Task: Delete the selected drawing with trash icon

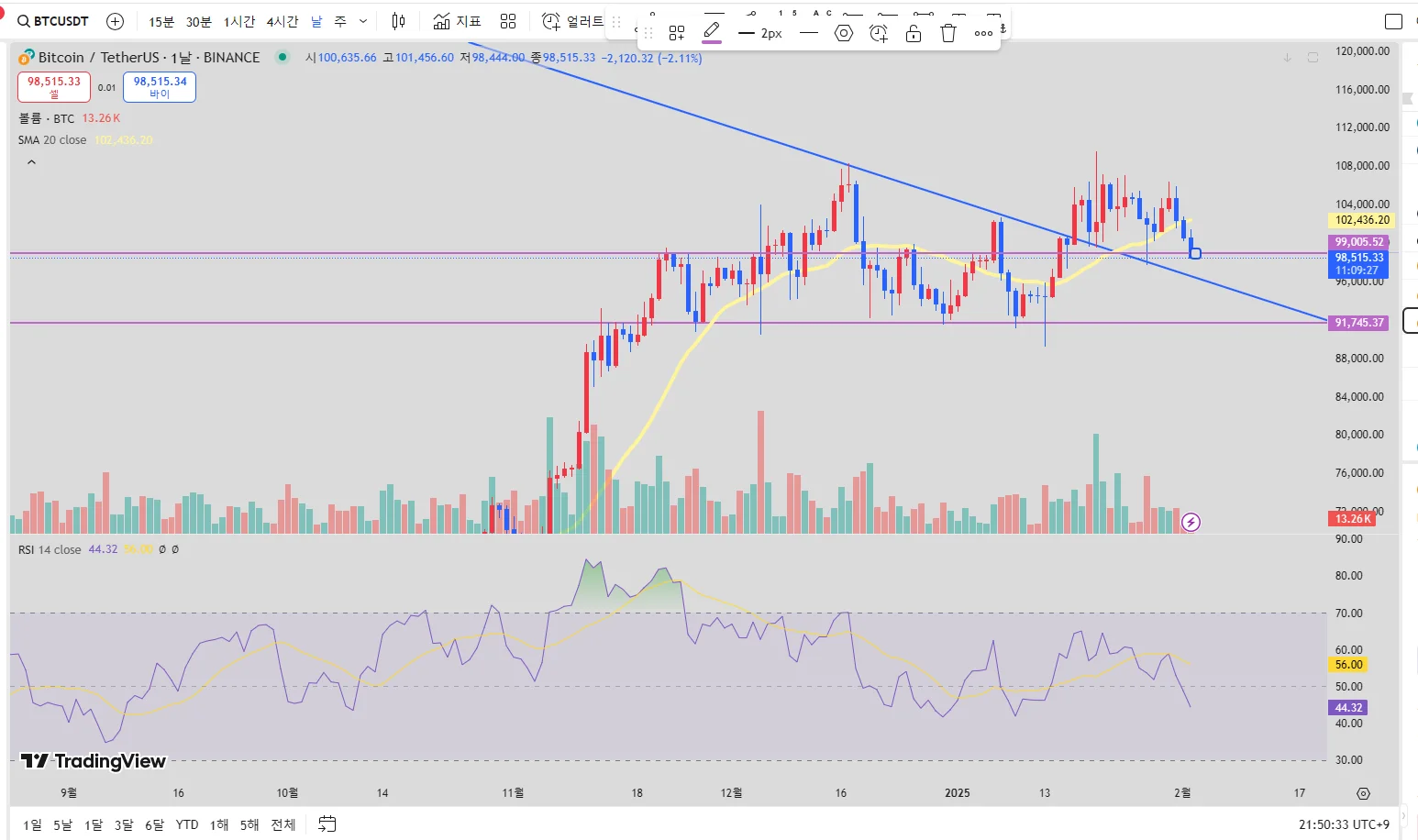Action: click(948, 34)
